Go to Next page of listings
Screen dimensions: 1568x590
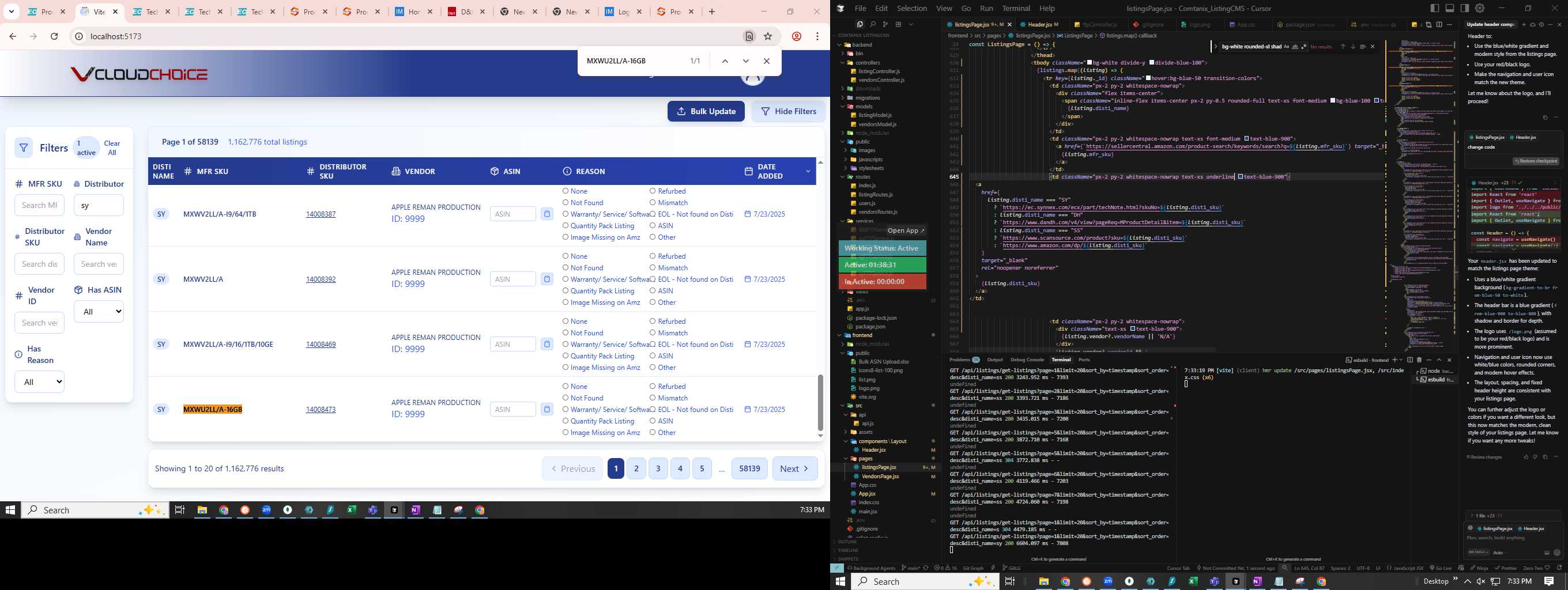(795, 469)
